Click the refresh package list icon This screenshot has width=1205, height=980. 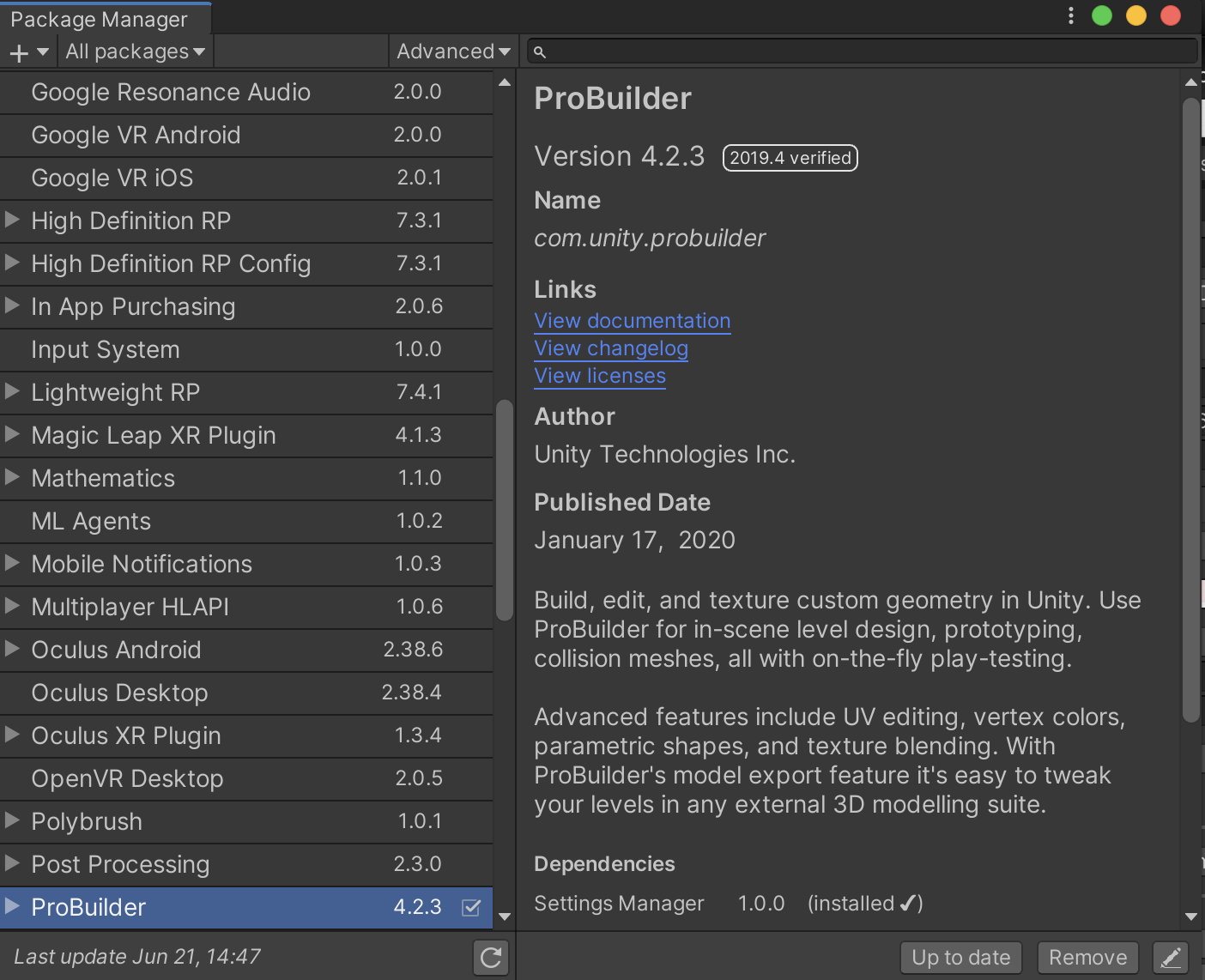pos(491,958)
